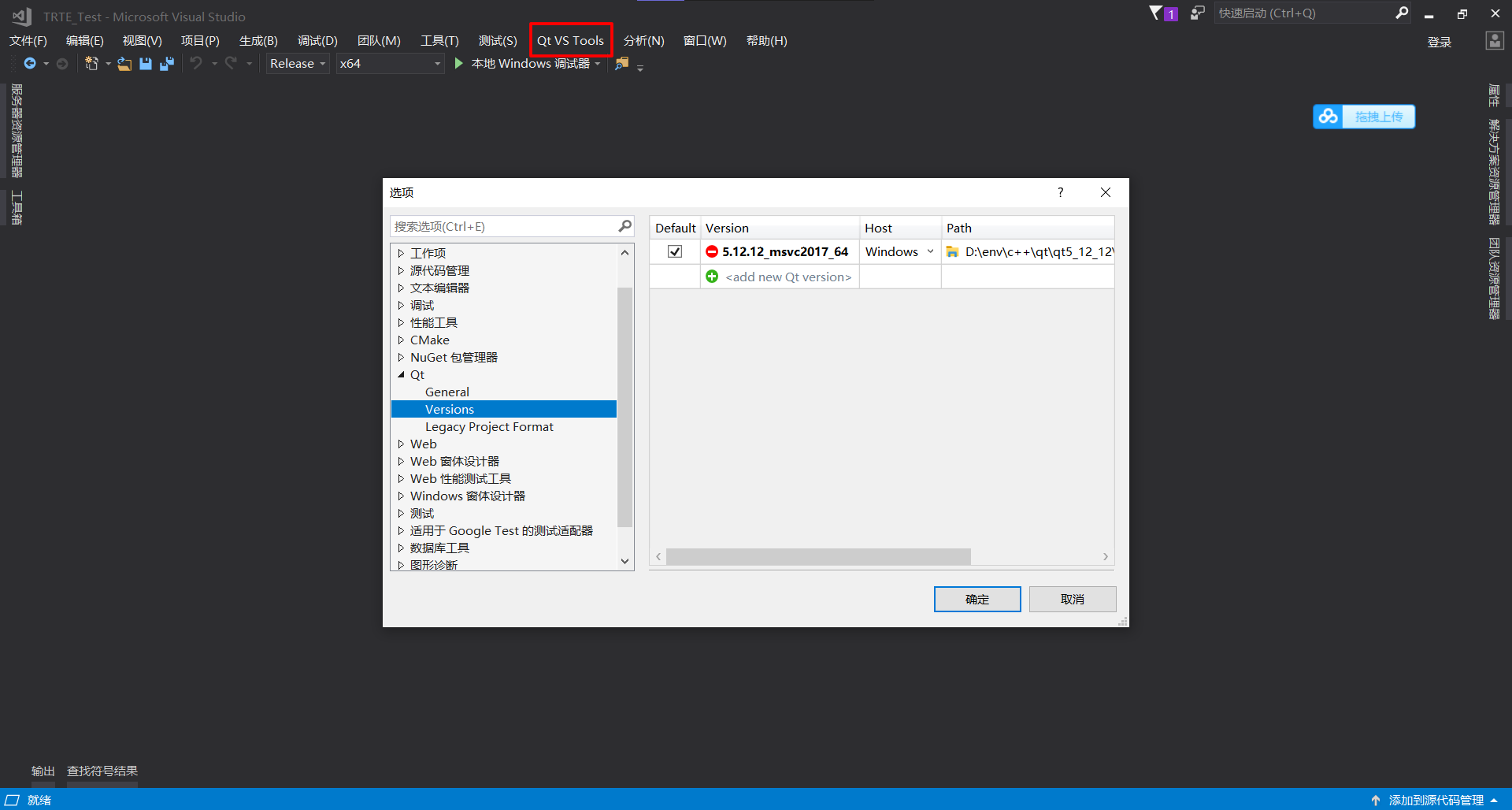Open the Qt VS Tools menu
The image size is (1512, 810).
point(570,40)
